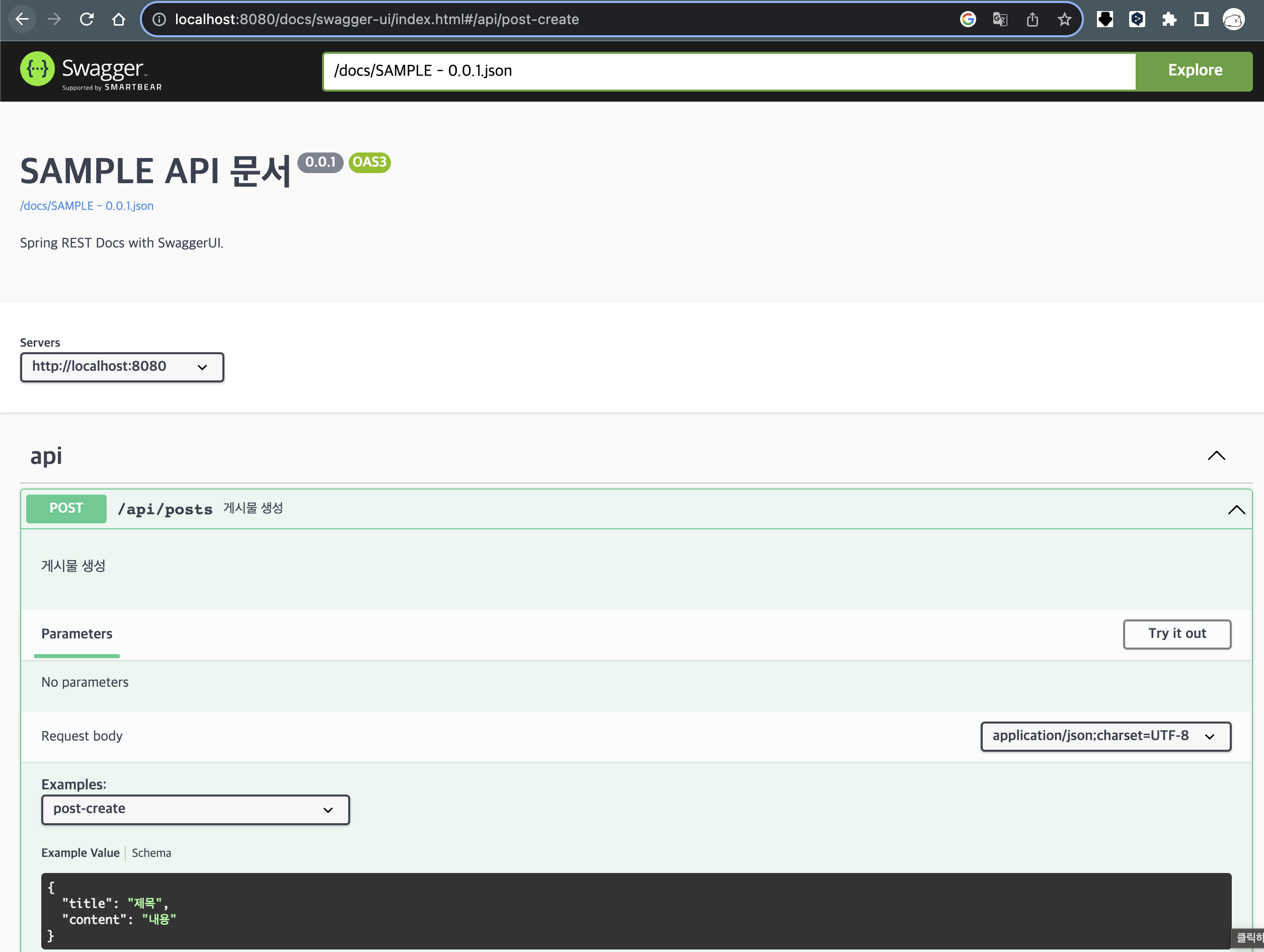The width and height of the screenshot is (1264, 952).
Task: Reload the page with refresh icon
Action: (x=86, y=20)
